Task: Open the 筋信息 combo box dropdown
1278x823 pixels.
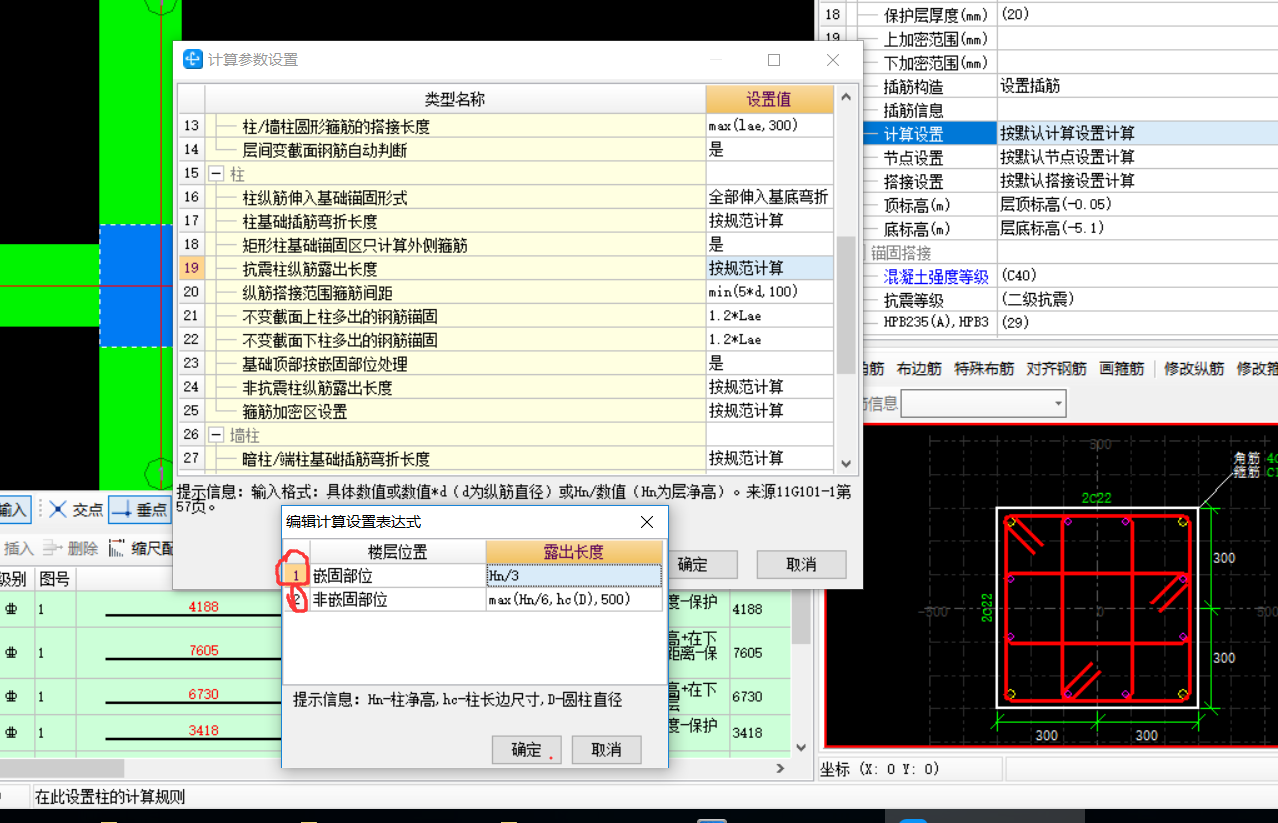Action: [x=1057, y=403]
